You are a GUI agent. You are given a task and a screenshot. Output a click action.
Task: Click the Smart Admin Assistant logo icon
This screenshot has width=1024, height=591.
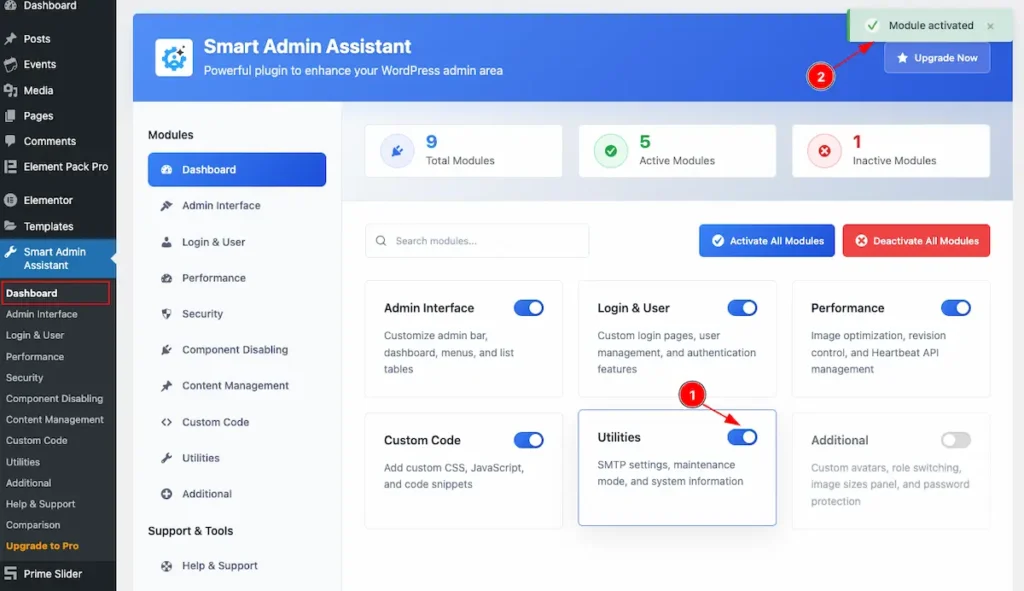coord(174,57)
